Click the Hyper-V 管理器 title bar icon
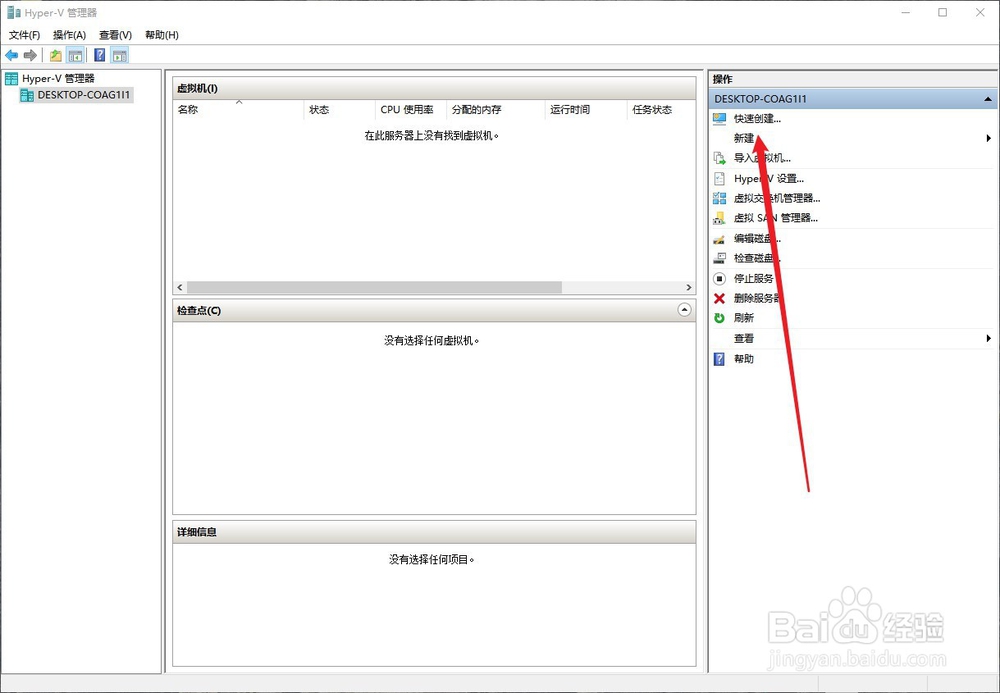This screenshot has height=693, width=1000. [x=13, y=12]
